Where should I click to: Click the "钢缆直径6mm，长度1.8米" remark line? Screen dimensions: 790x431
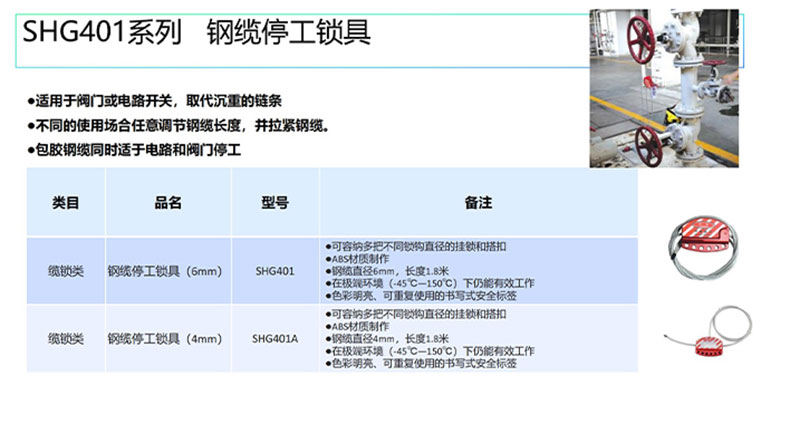(x=390, y=270)
